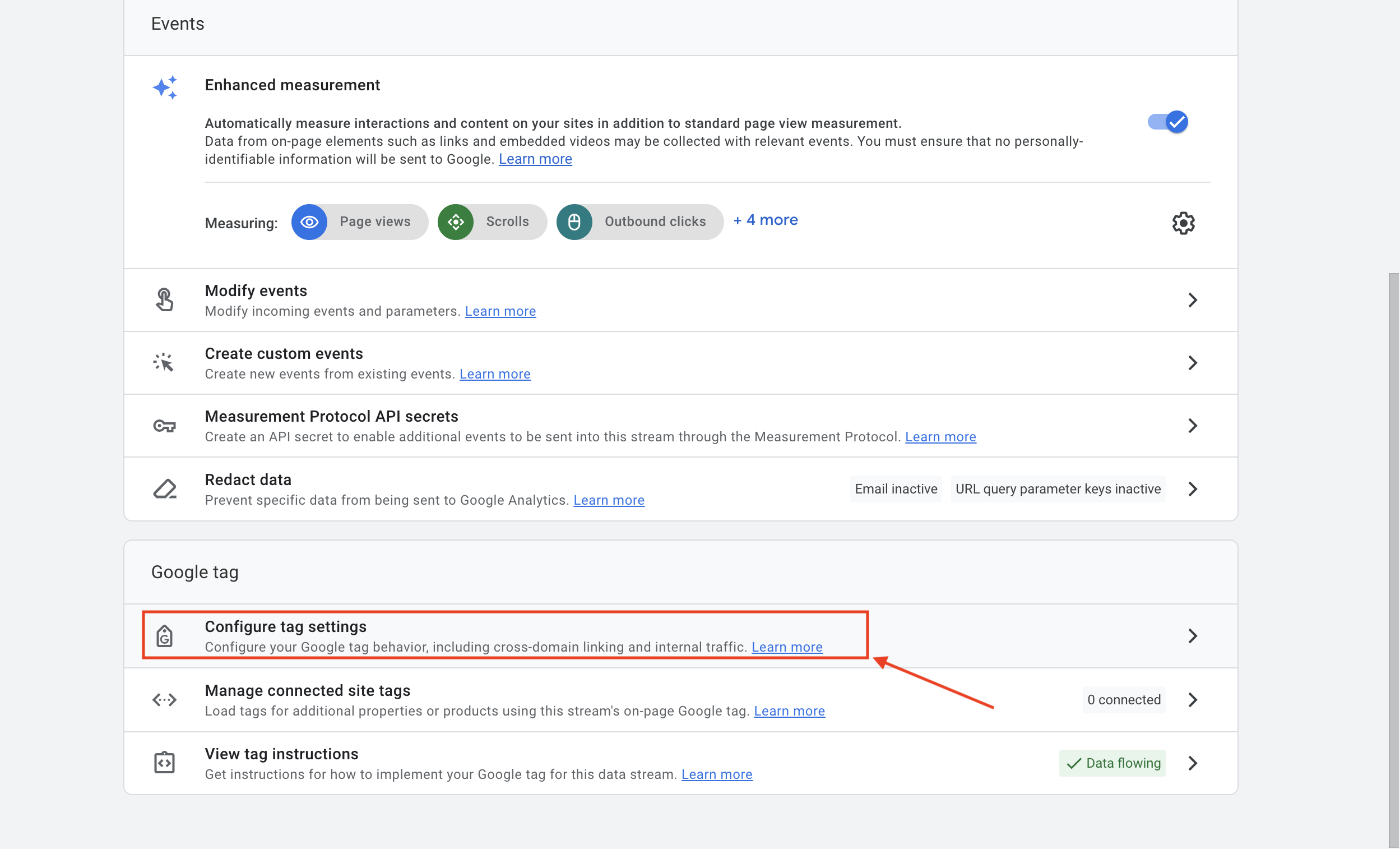Click the Enhanced measurement heading
The width and height of the screenshot is (1400, 849).
[x=292, y=85]
